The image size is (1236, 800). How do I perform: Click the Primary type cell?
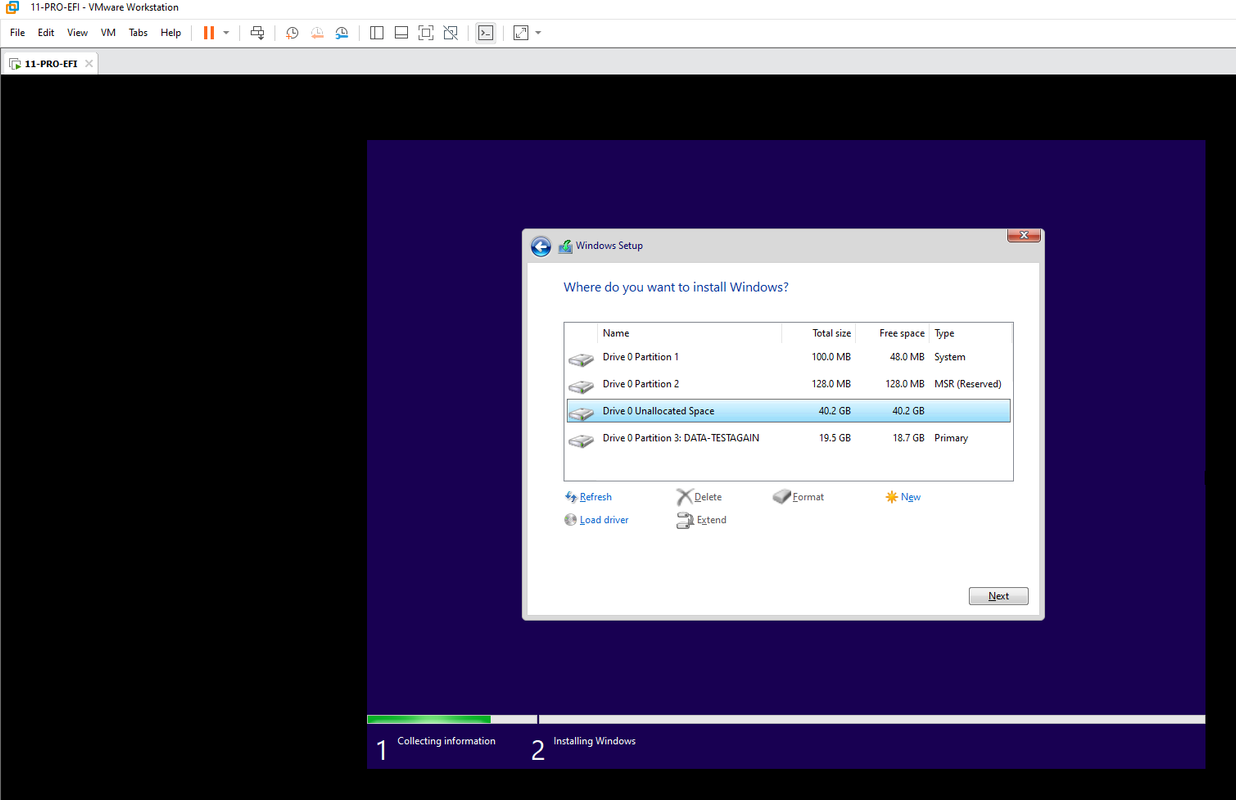(951, 438)
